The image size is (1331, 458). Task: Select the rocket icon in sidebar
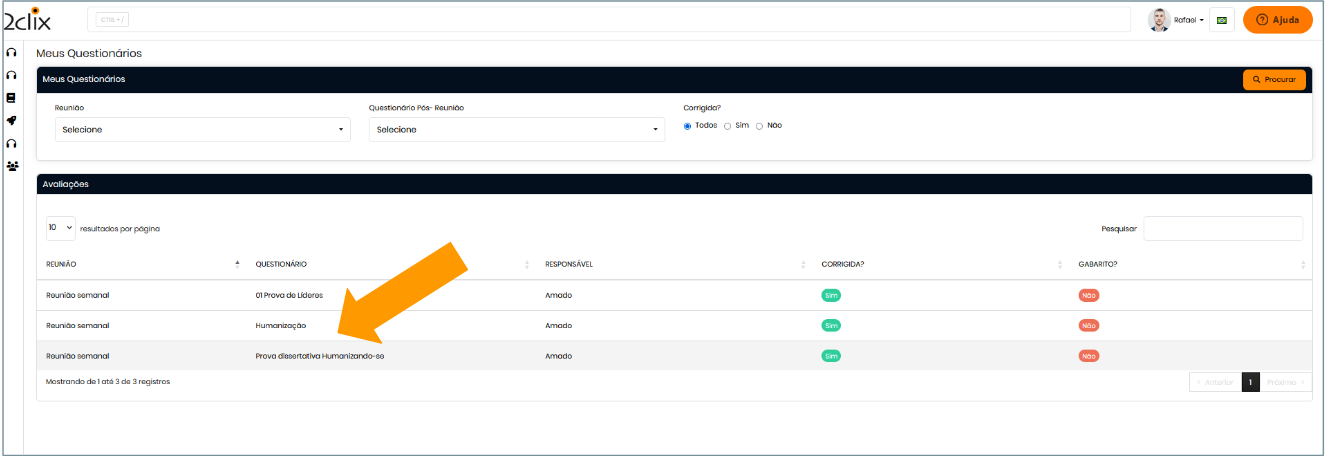click(12, 121)
